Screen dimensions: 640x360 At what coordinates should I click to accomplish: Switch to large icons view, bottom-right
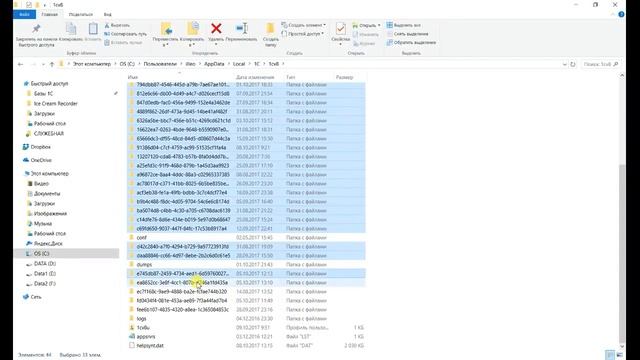tap(620, 355)
